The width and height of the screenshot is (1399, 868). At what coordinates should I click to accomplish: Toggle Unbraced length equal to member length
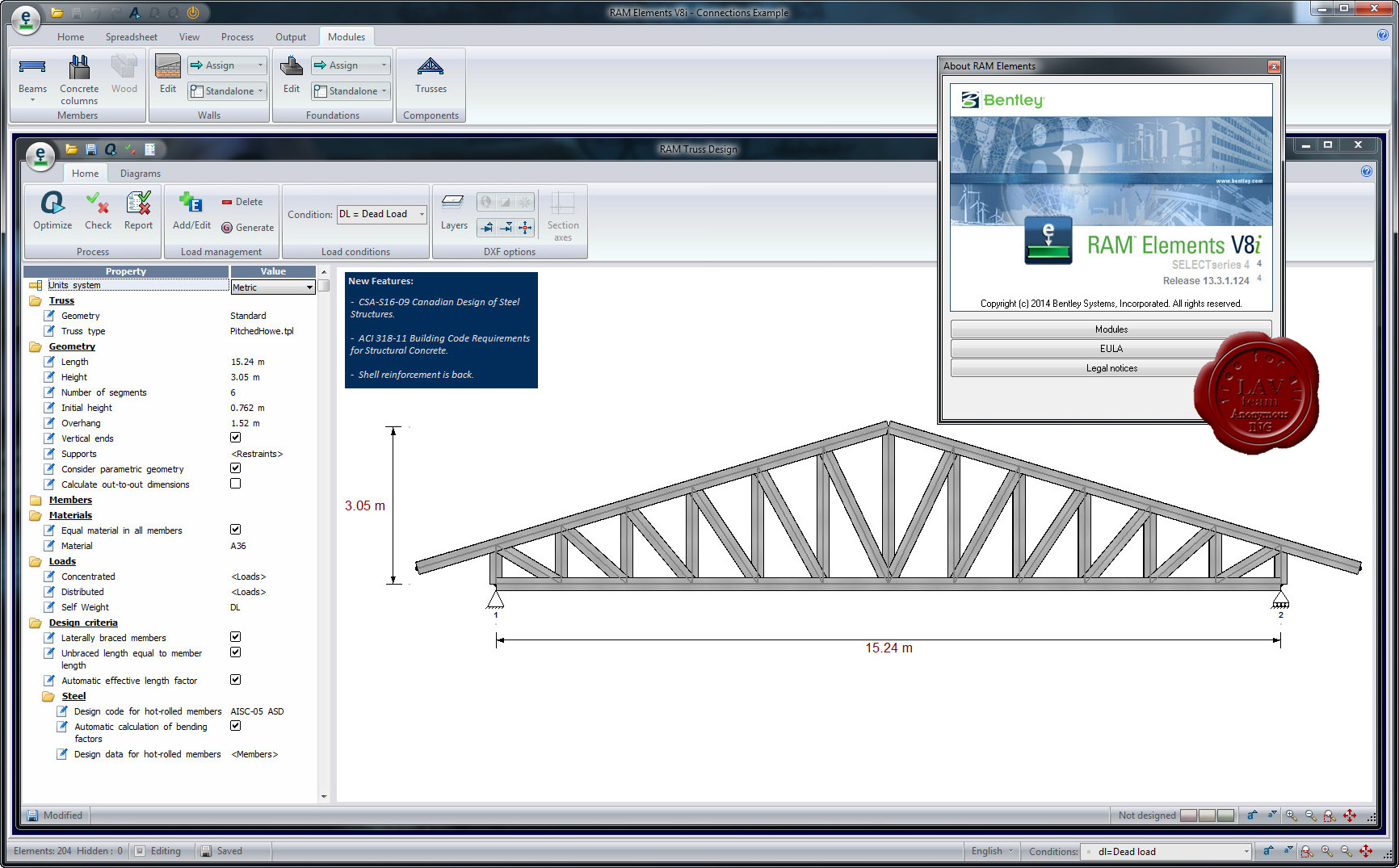pos(235,652)
